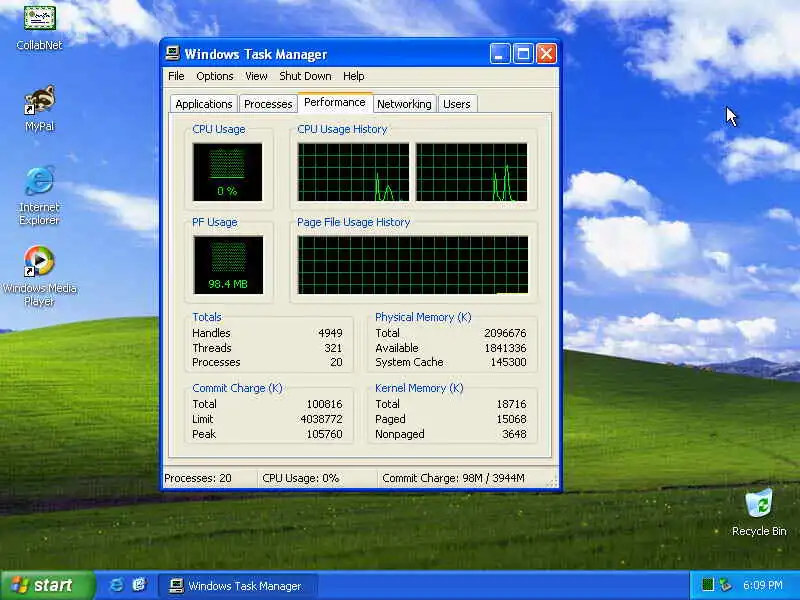The width and height of the screenshot is (800, 600).
Task: Select the MyPal desktop shortcut
Action: [x=39, y=109]
